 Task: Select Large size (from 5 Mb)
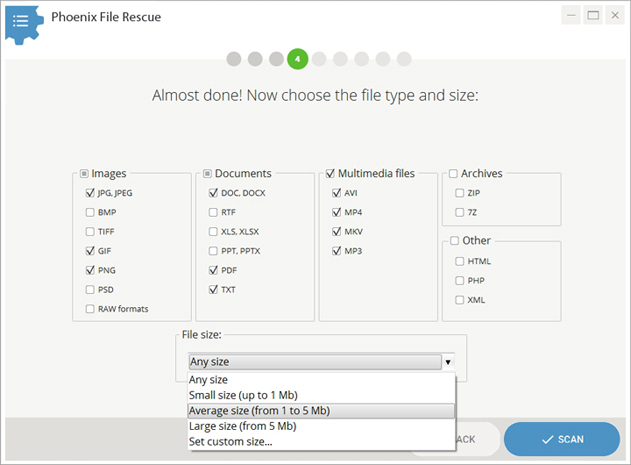(x=322, y=426)
